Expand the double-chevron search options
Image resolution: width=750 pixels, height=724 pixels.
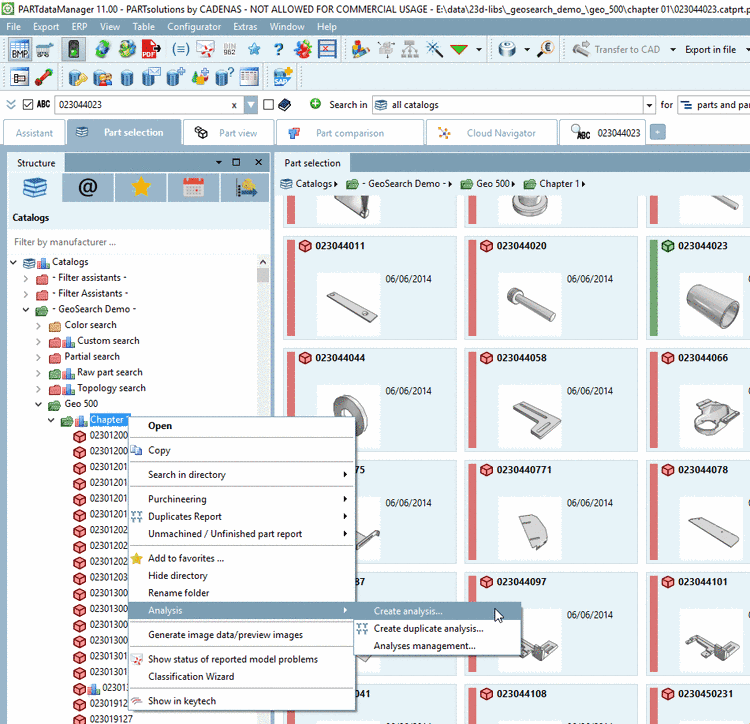[x=11, y=104]
